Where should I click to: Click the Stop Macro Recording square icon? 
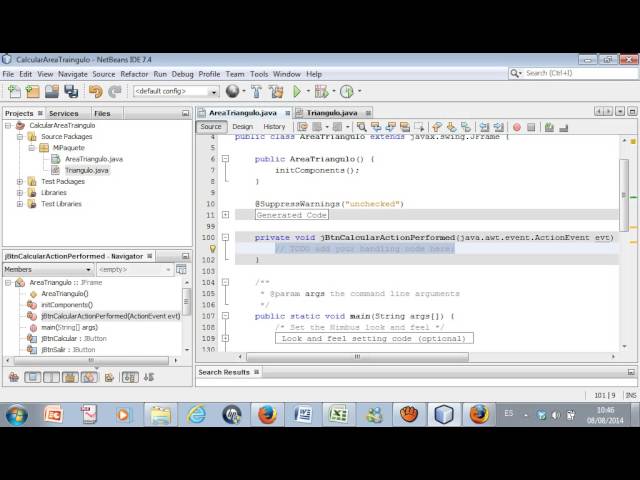point(531,127)
